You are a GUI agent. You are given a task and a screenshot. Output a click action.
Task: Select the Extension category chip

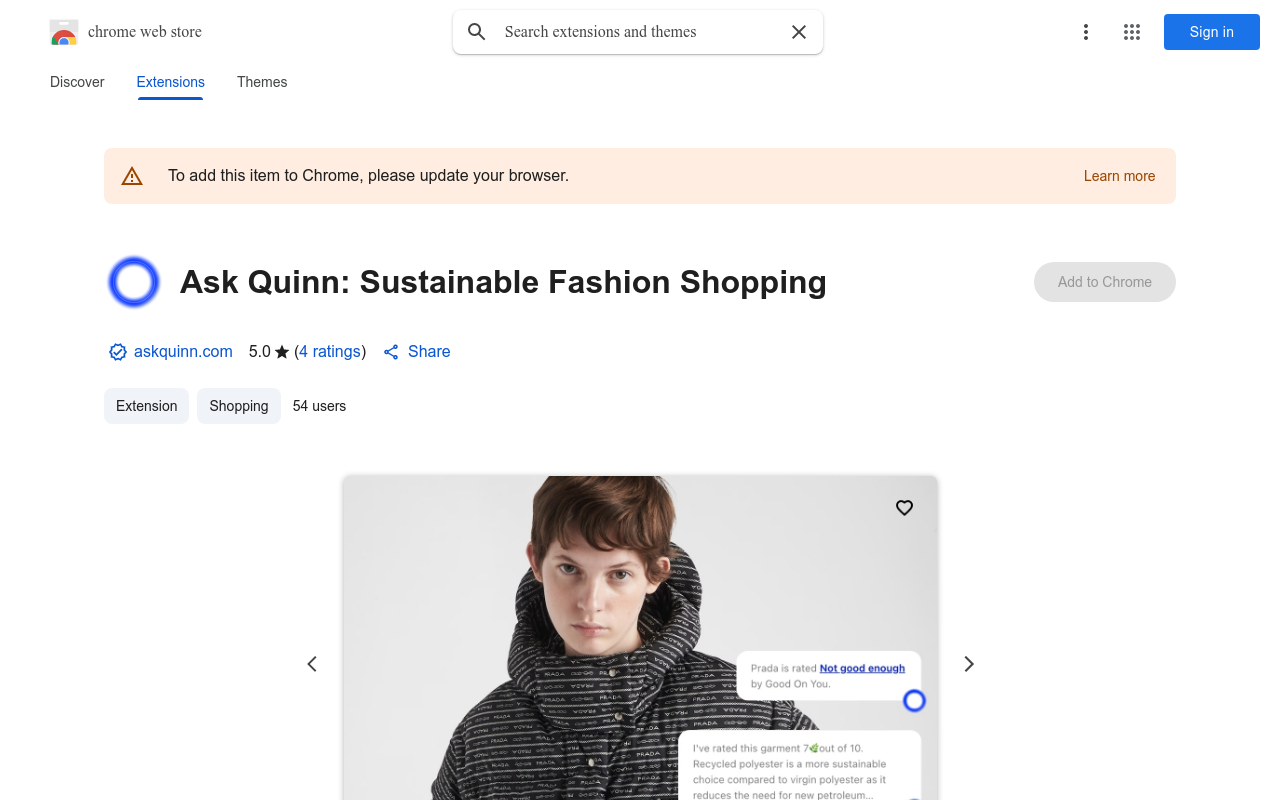pos(146,406)
